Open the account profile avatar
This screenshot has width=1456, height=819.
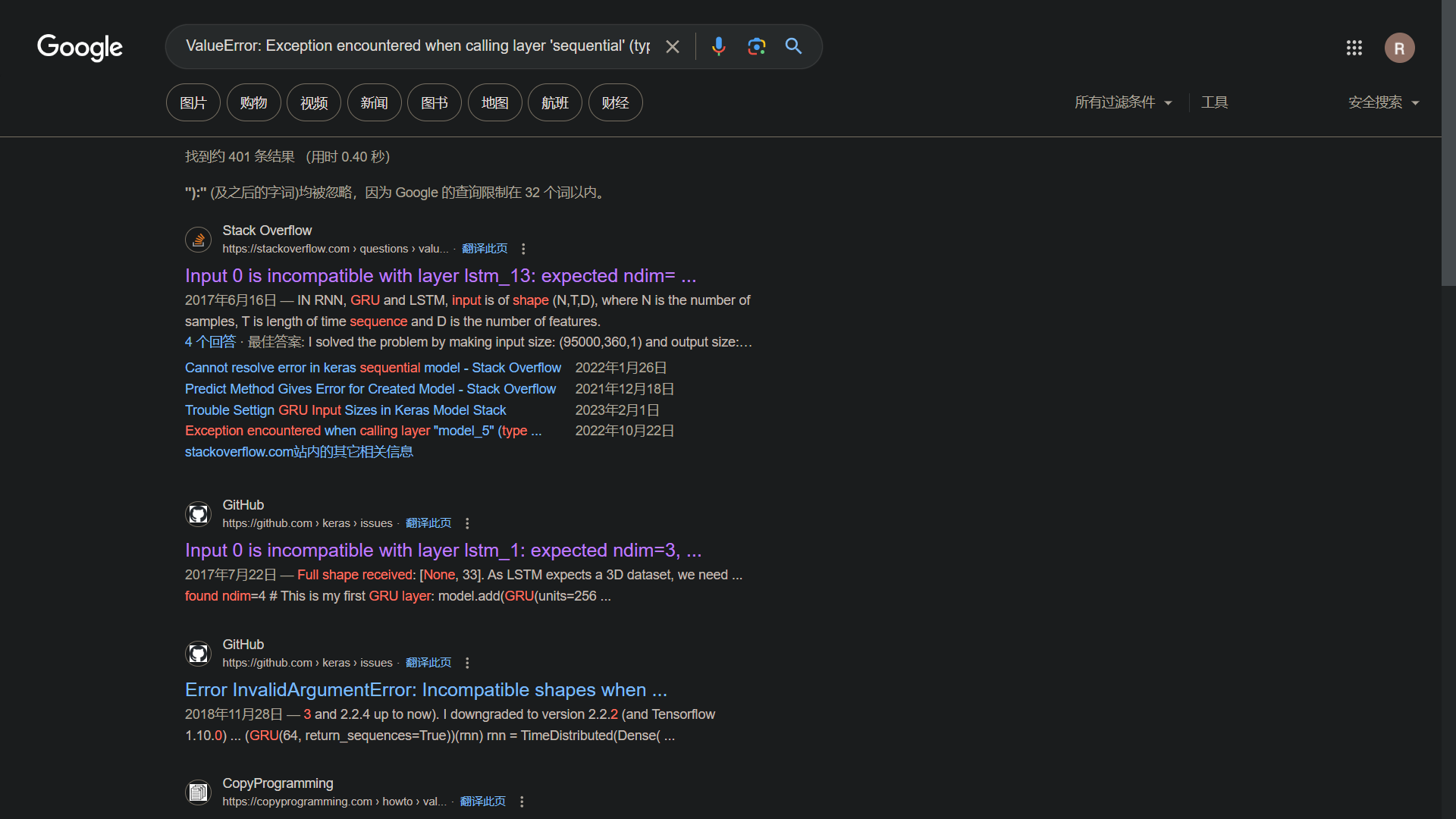1399,48
